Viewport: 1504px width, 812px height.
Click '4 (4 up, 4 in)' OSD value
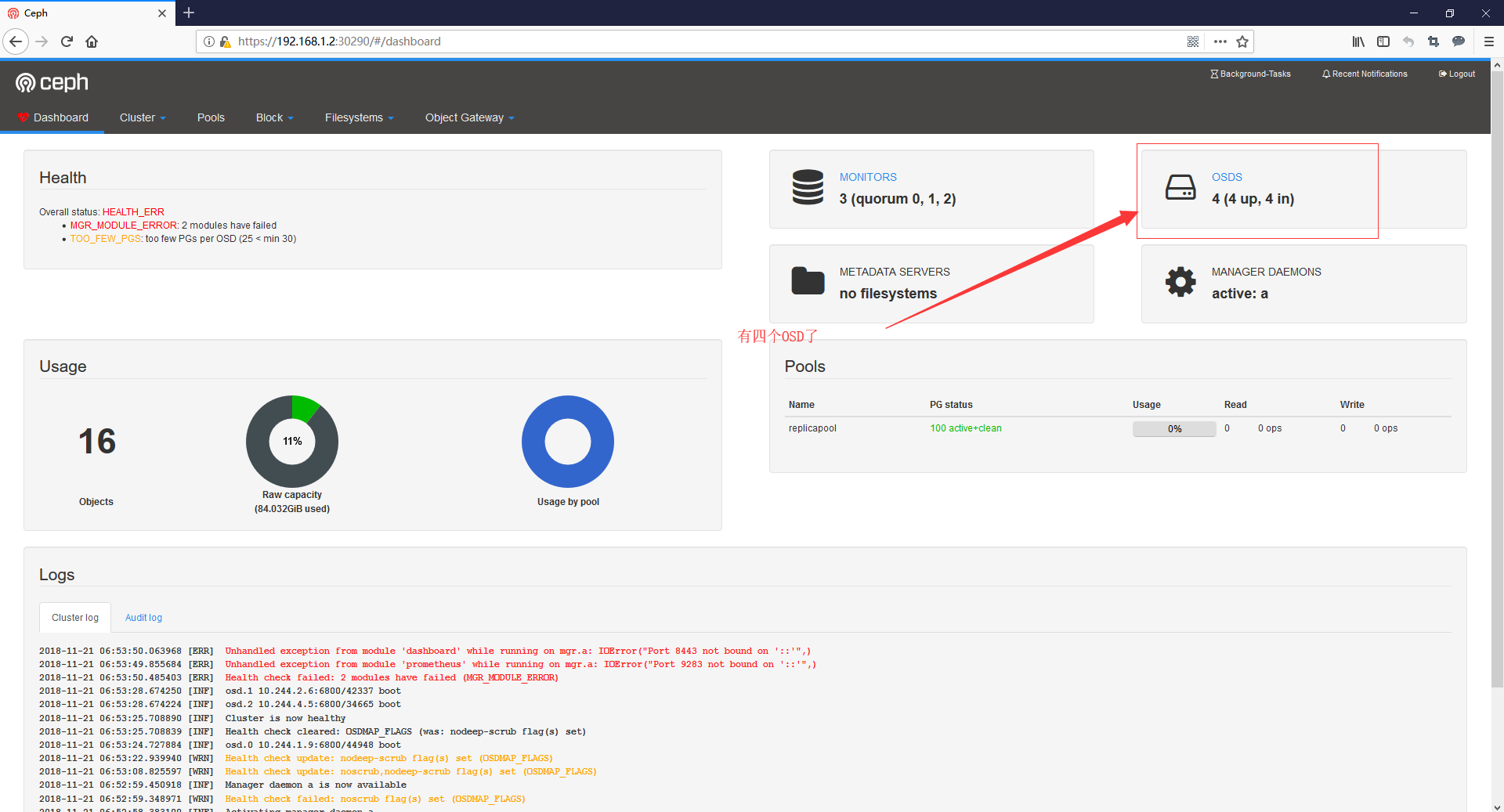coord(1253,199)
